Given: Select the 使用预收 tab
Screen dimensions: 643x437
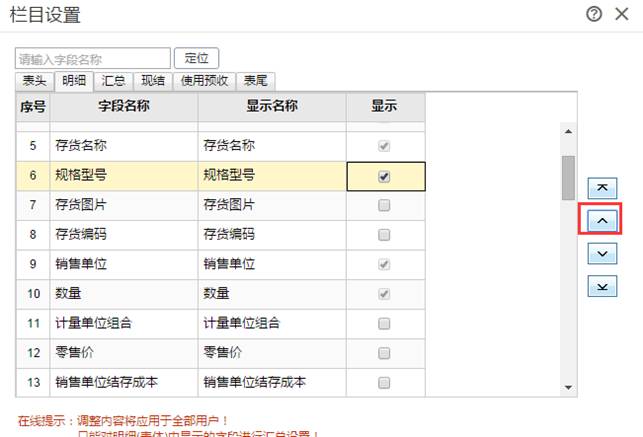Looking at the screenshot, I should (x=204, y=82).
